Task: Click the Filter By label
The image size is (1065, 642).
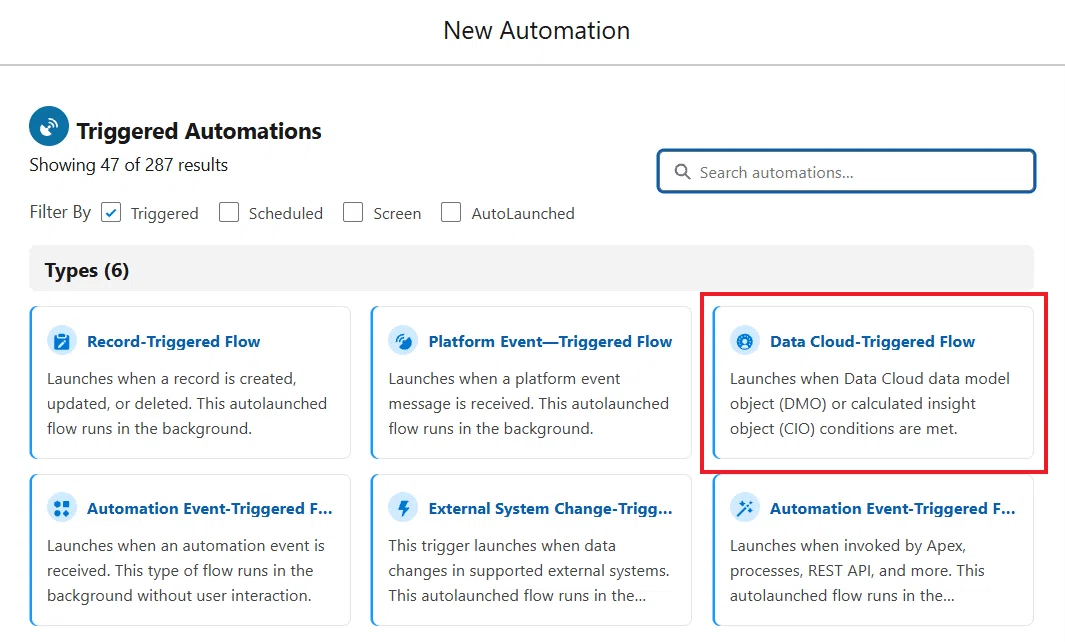Action: [60, 213]
